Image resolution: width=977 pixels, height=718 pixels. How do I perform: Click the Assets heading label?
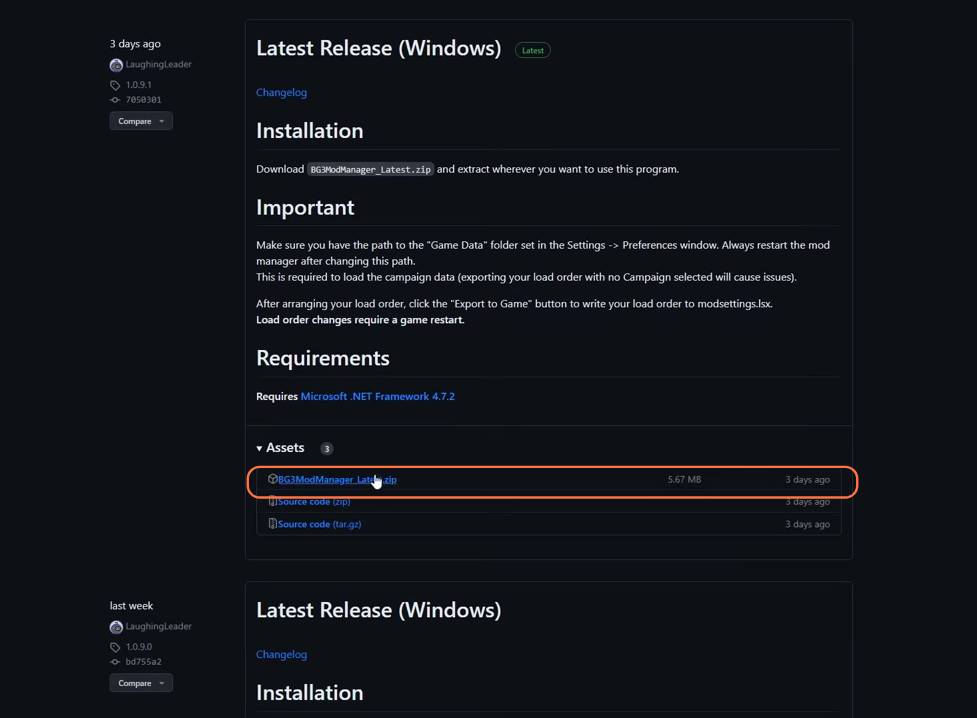(285, 448)
